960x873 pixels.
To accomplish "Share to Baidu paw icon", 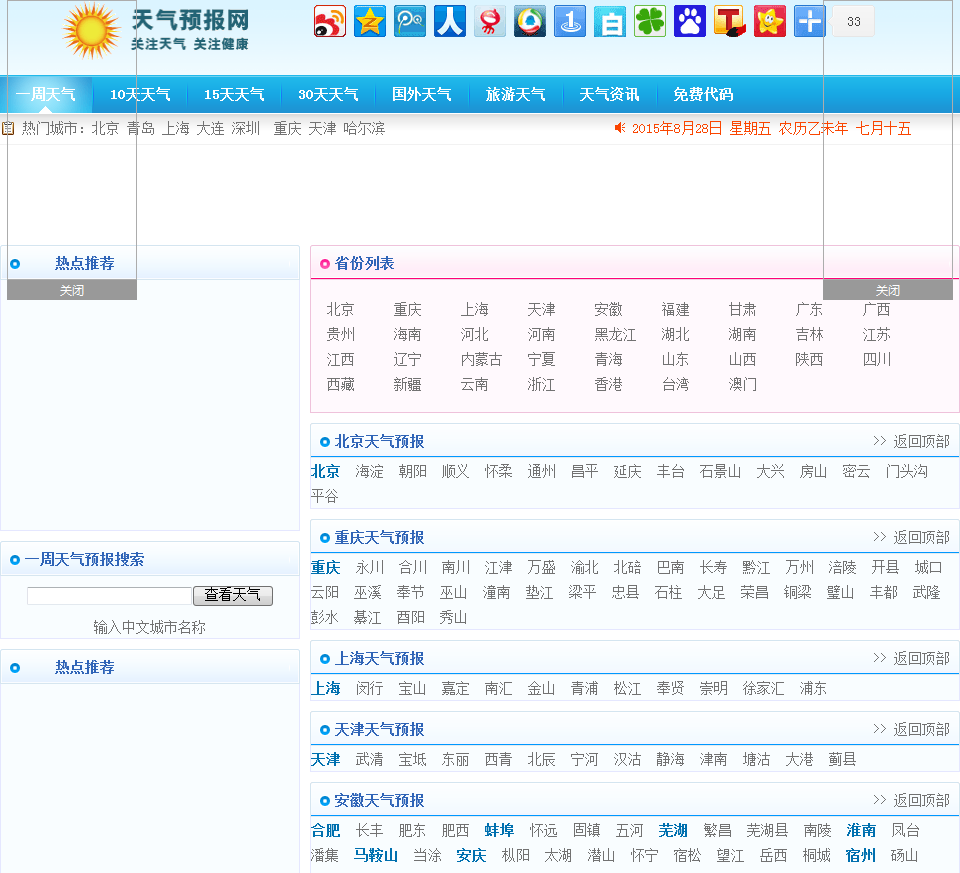I will tap(690, 21).
